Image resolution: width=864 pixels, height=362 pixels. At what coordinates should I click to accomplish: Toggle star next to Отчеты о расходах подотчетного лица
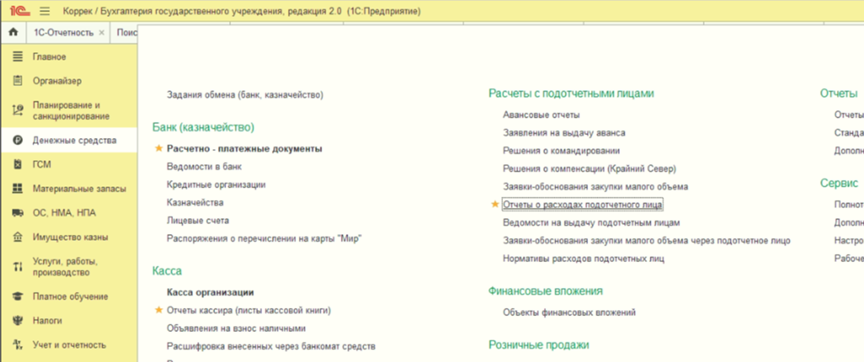pyautogui.click(x=495, y=204)
